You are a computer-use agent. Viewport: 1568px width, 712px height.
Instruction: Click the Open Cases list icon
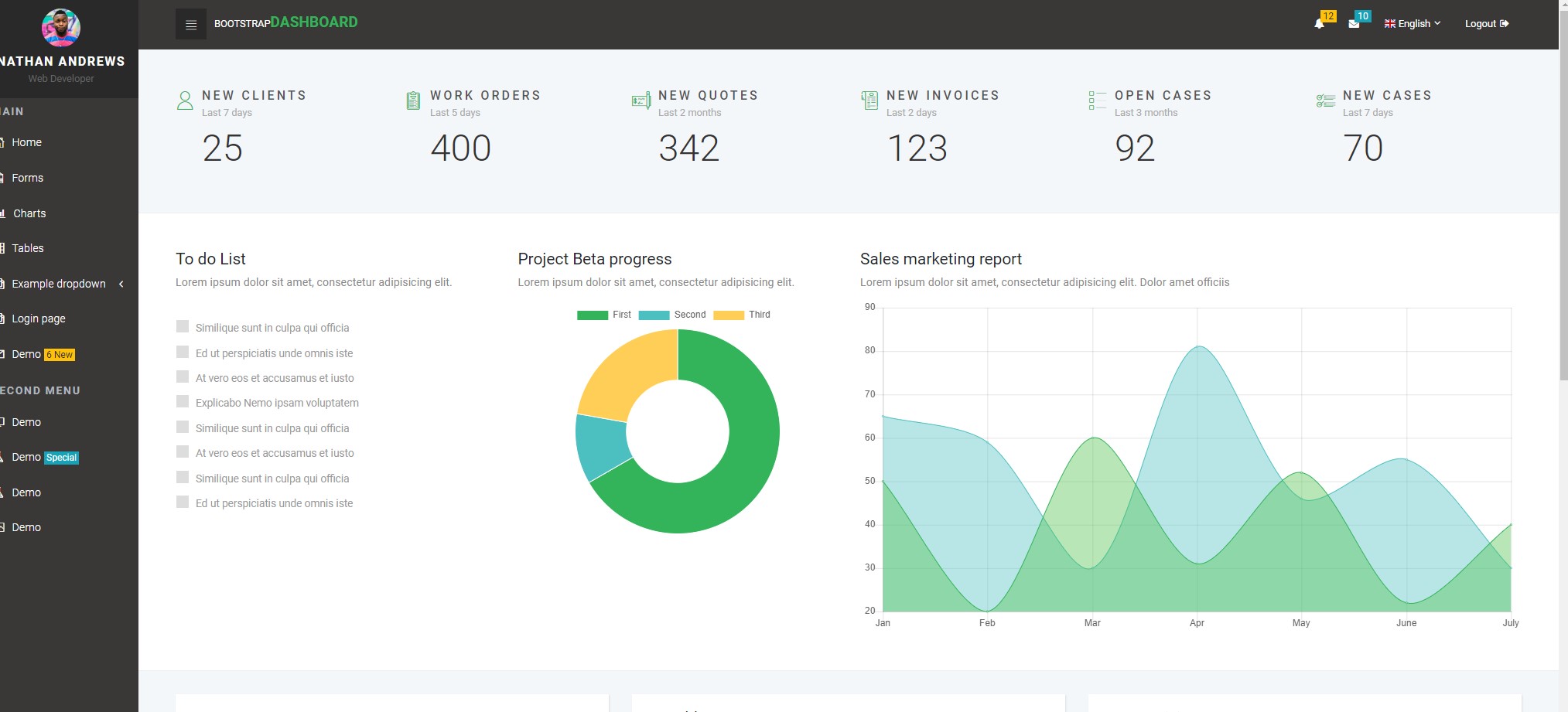click(x=1097, y=100)
